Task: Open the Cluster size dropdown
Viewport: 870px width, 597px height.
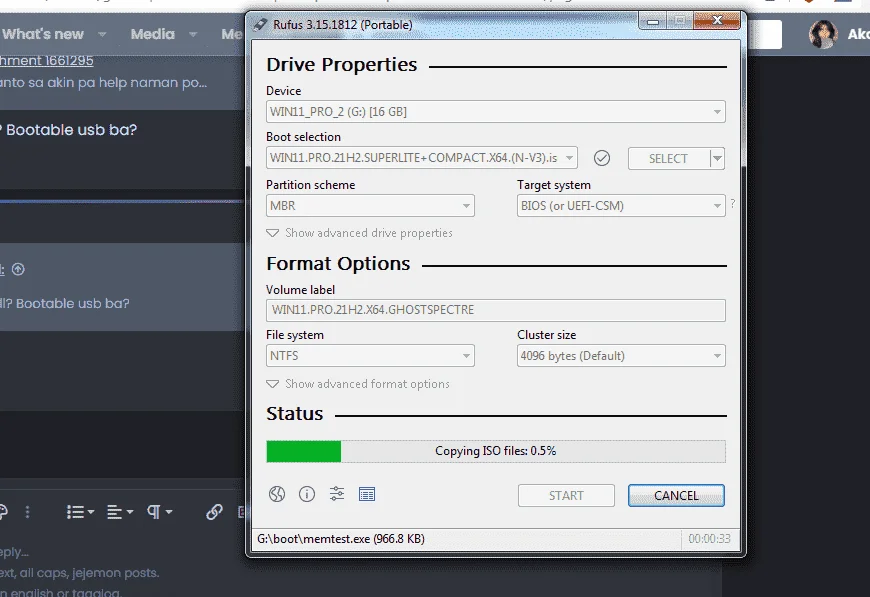Action: pos(621,356)
